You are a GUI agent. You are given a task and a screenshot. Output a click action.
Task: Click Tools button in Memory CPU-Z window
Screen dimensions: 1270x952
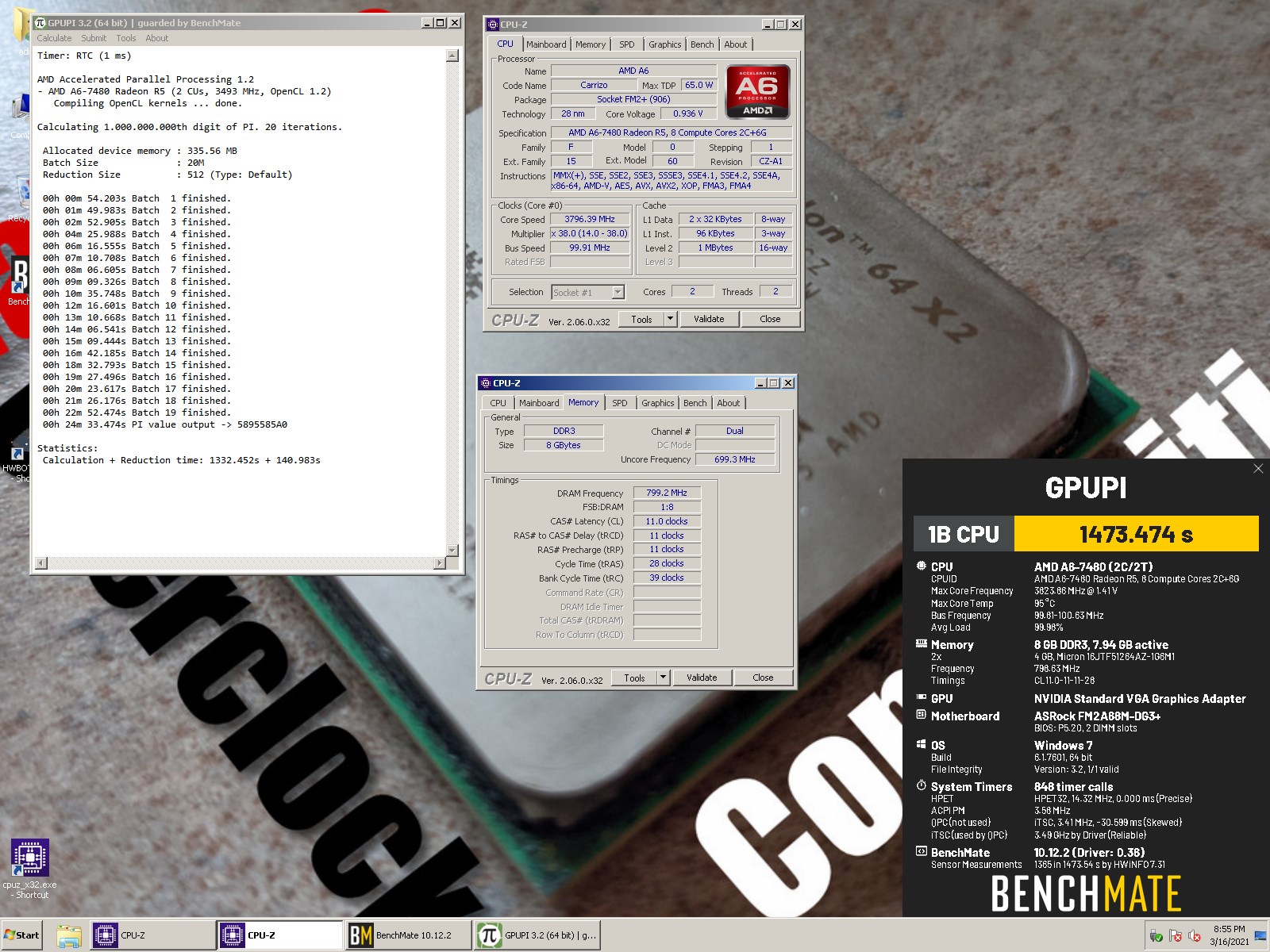[634, 678]
